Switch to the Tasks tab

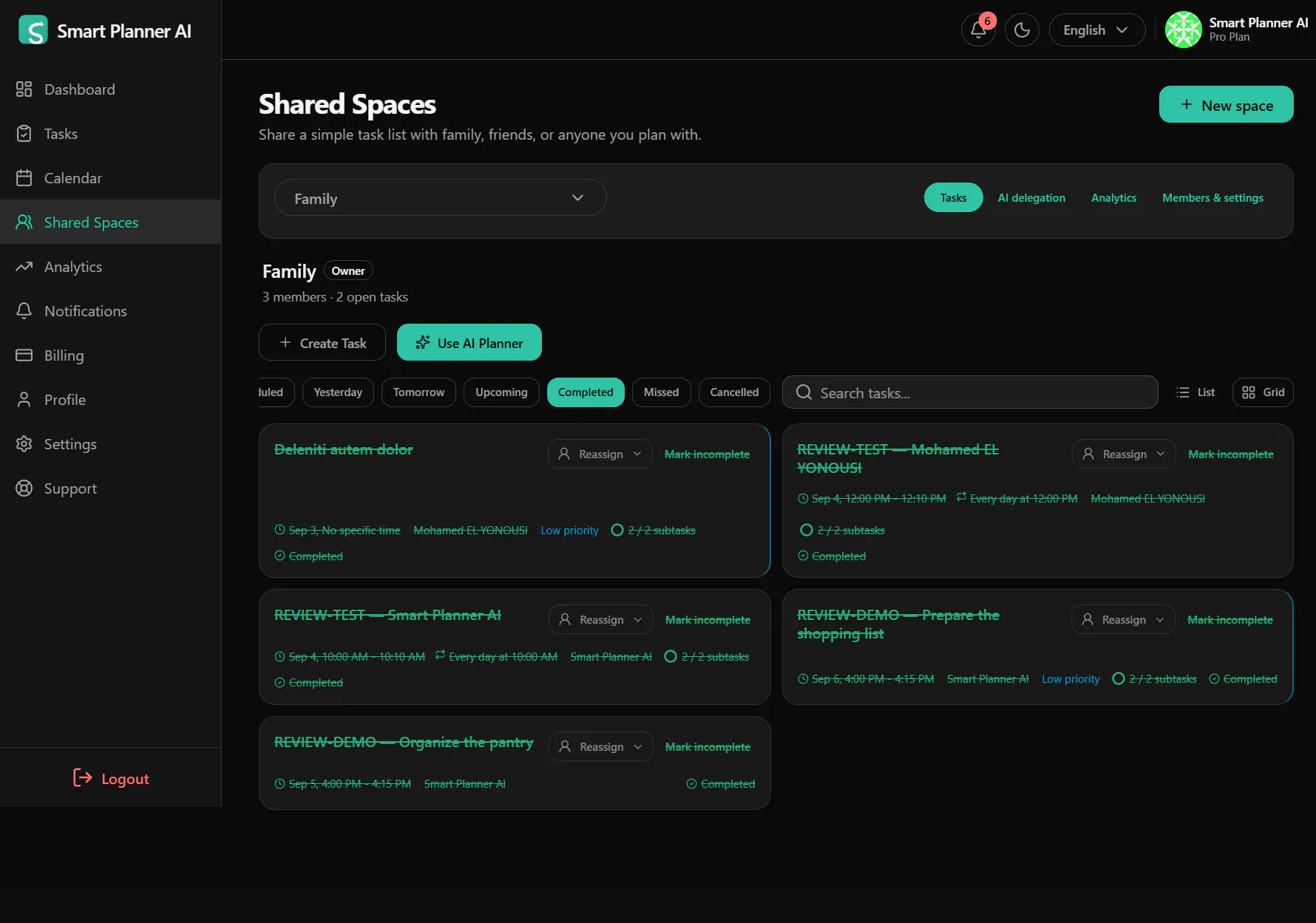point(953,198)
